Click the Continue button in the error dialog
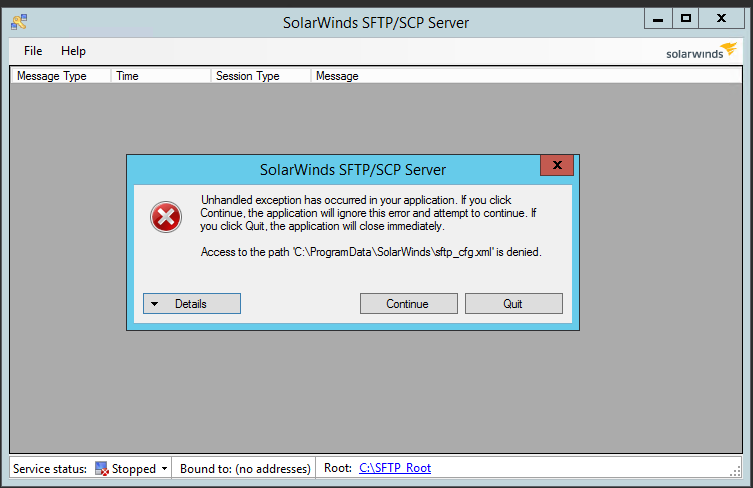Screen dimensions: 753x488 pos(409,304)
